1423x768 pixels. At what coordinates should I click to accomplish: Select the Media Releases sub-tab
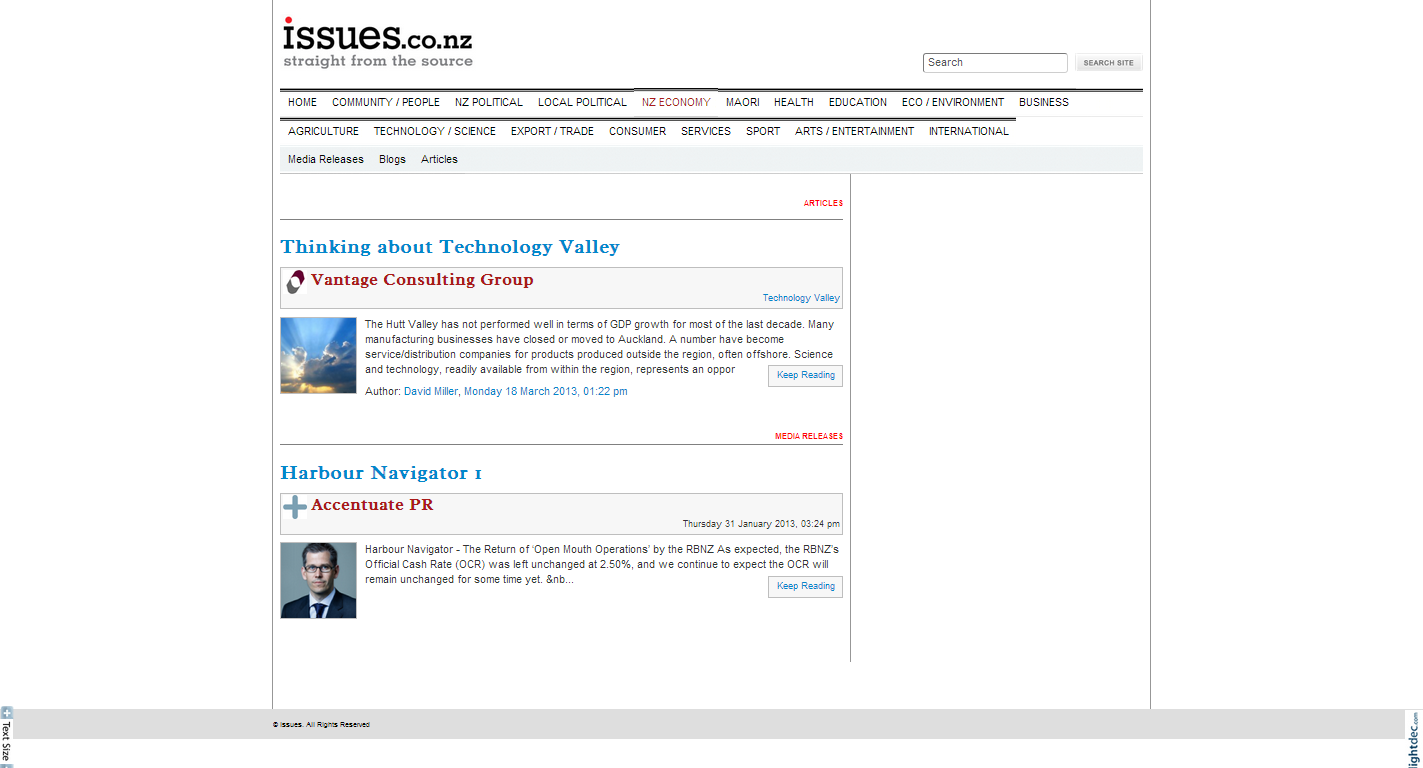tap(326, 159)
